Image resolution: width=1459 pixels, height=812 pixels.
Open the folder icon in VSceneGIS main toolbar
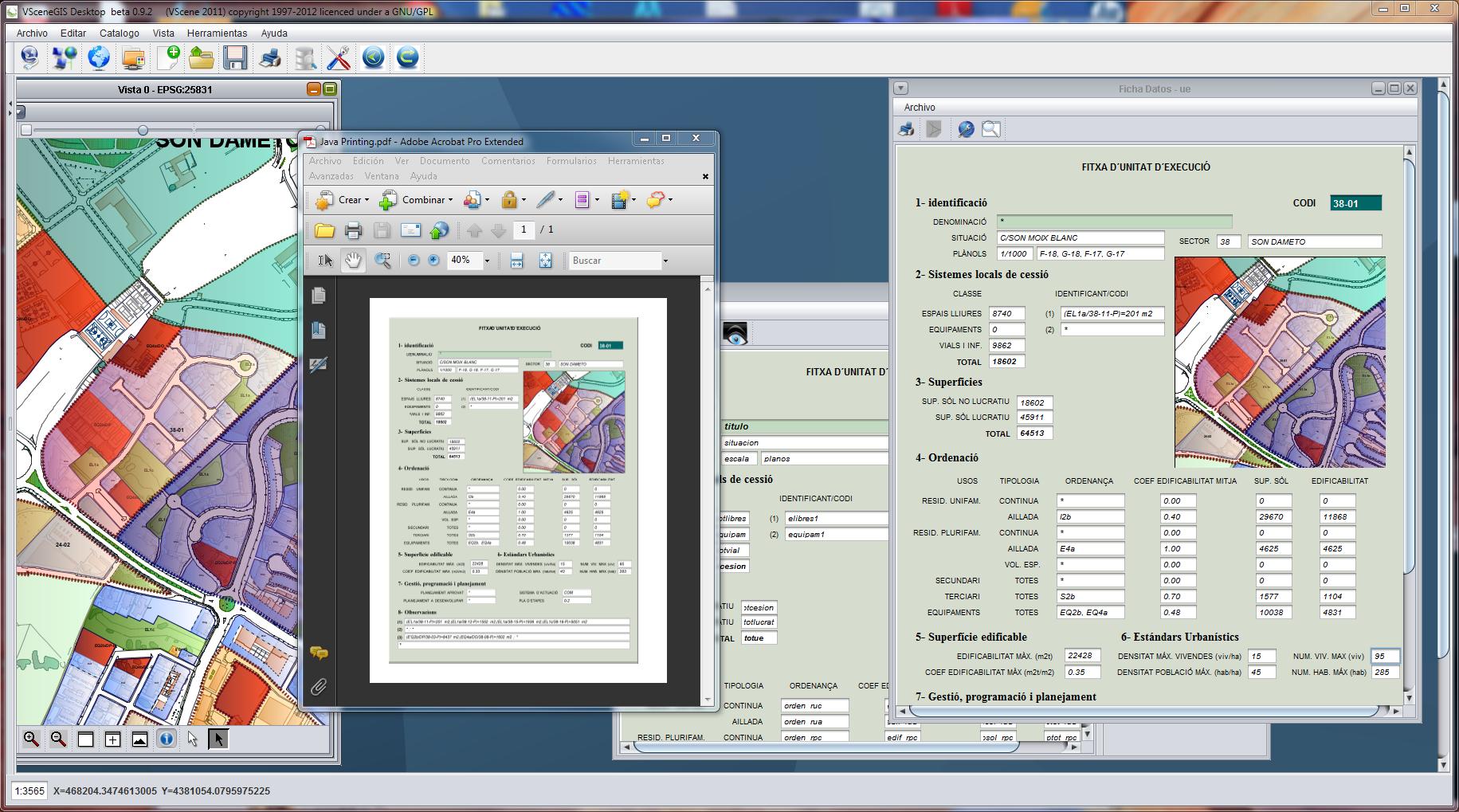click(x=202, y=57)
